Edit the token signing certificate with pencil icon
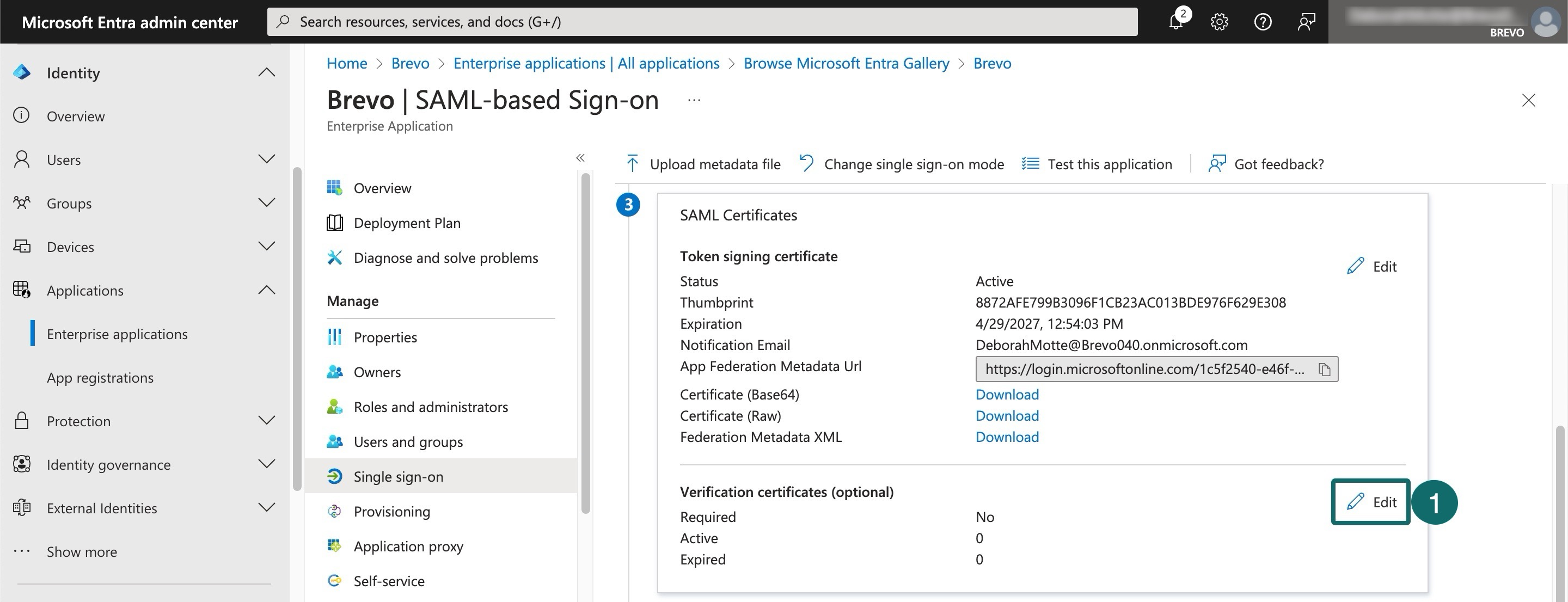Screen dimensions: 1568x602 point(1356,266)
